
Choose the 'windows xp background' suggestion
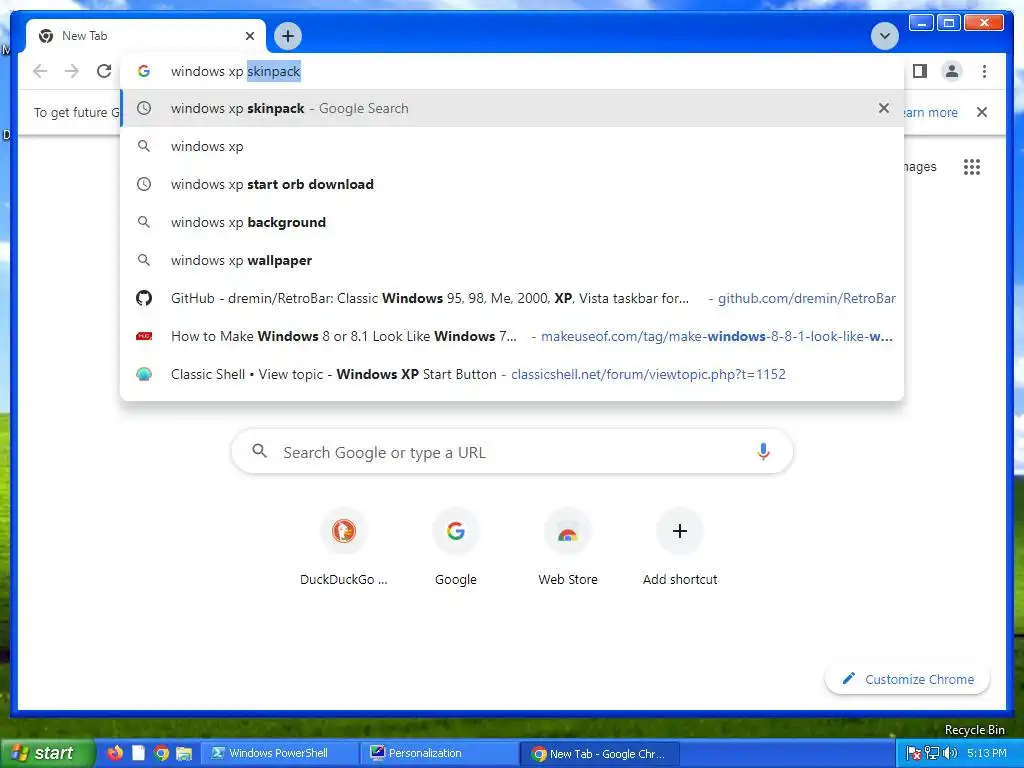point(512,222)
